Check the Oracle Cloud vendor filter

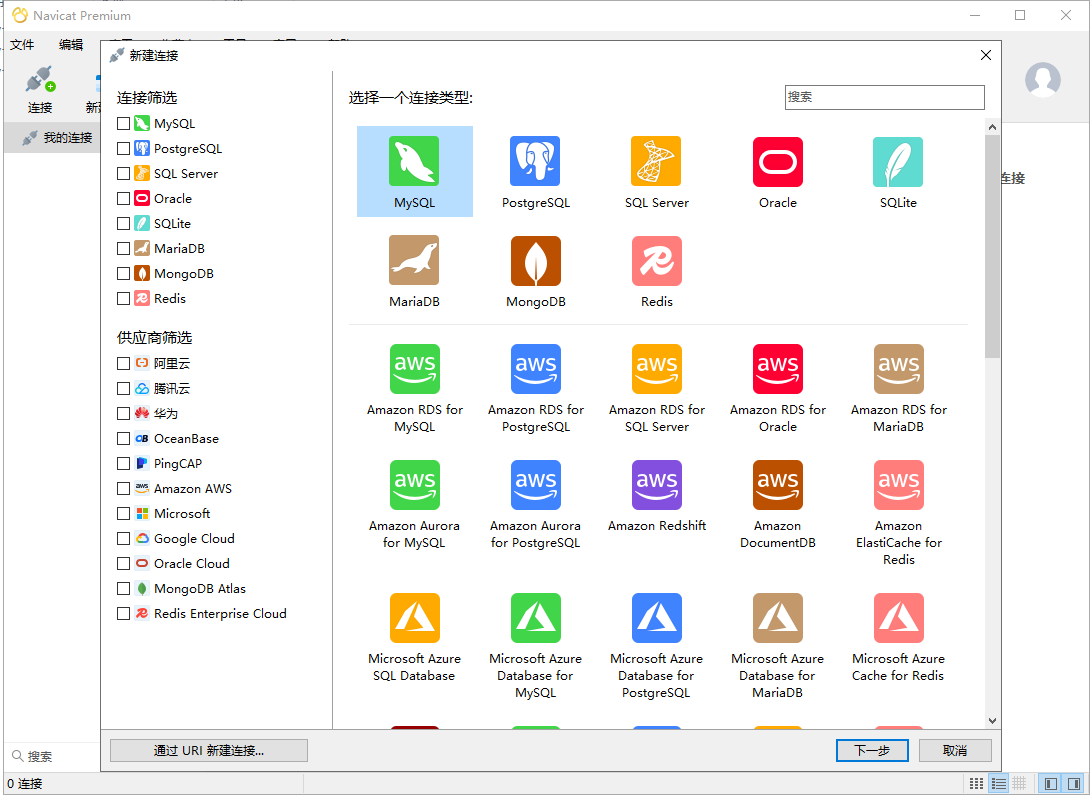point(123,564)
